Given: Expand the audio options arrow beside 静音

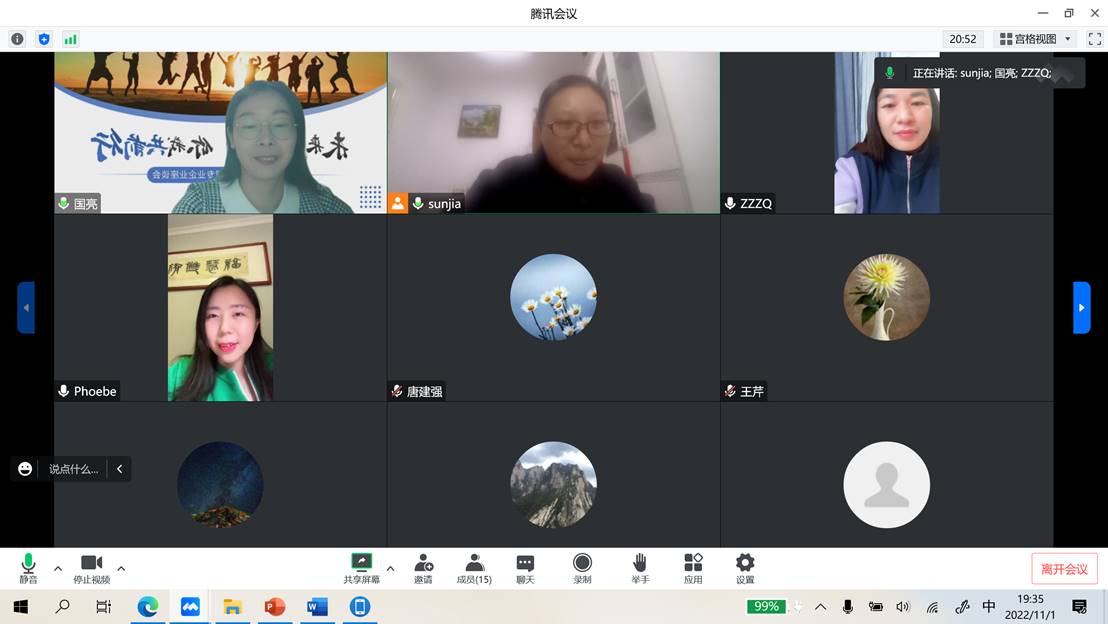Looking at the screenshot, I should [x=57, y=568].
